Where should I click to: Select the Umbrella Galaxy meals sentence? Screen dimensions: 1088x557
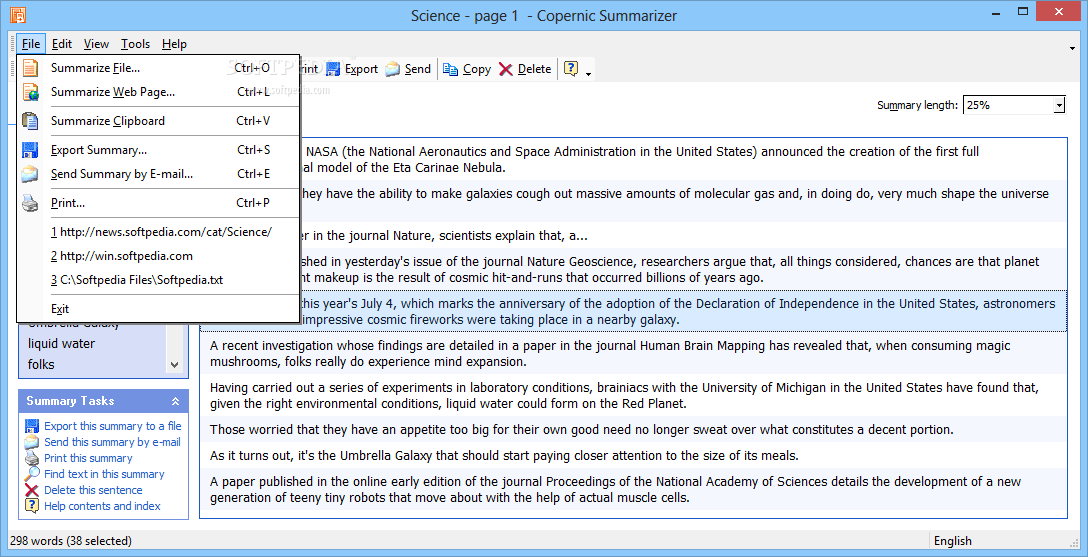(x=633, y=456)
